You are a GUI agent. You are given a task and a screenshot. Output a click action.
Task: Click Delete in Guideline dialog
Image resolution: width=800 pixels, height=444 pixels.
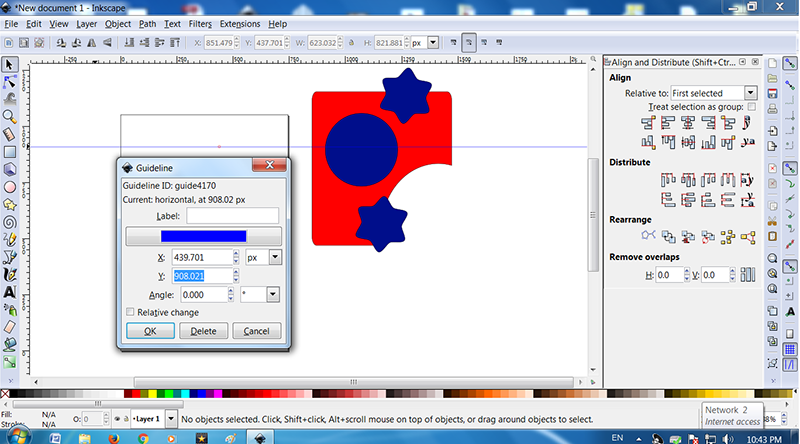coord(203,331)
